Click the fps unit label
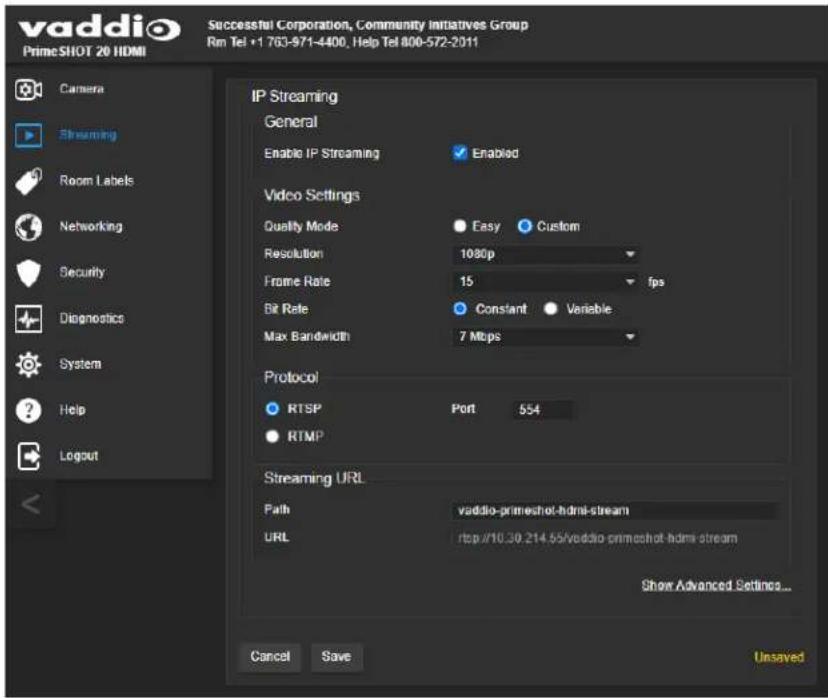This screenshot has height=698, width=828. click(x=656, y=282)
